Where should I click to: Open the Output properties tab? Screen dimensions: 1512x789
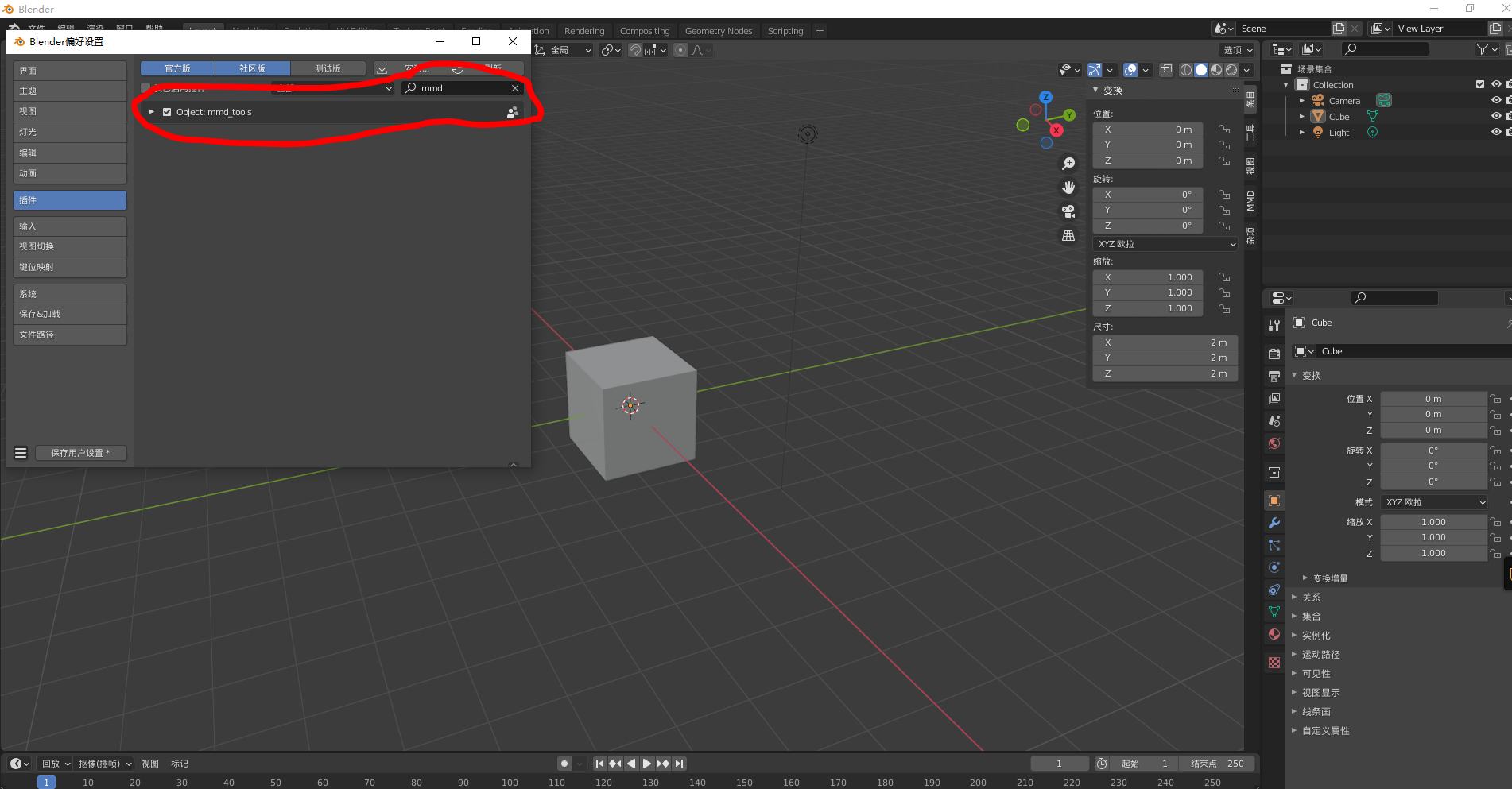point(1274,376)
